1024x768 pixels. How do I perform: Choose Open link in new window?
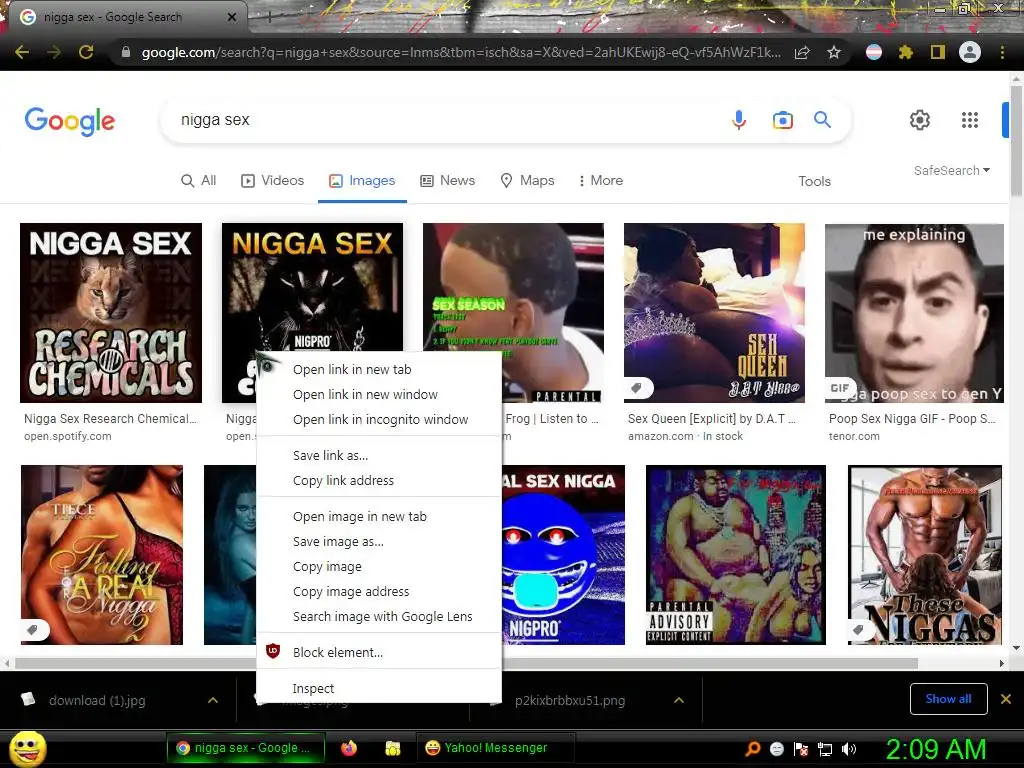pos(379,394)
